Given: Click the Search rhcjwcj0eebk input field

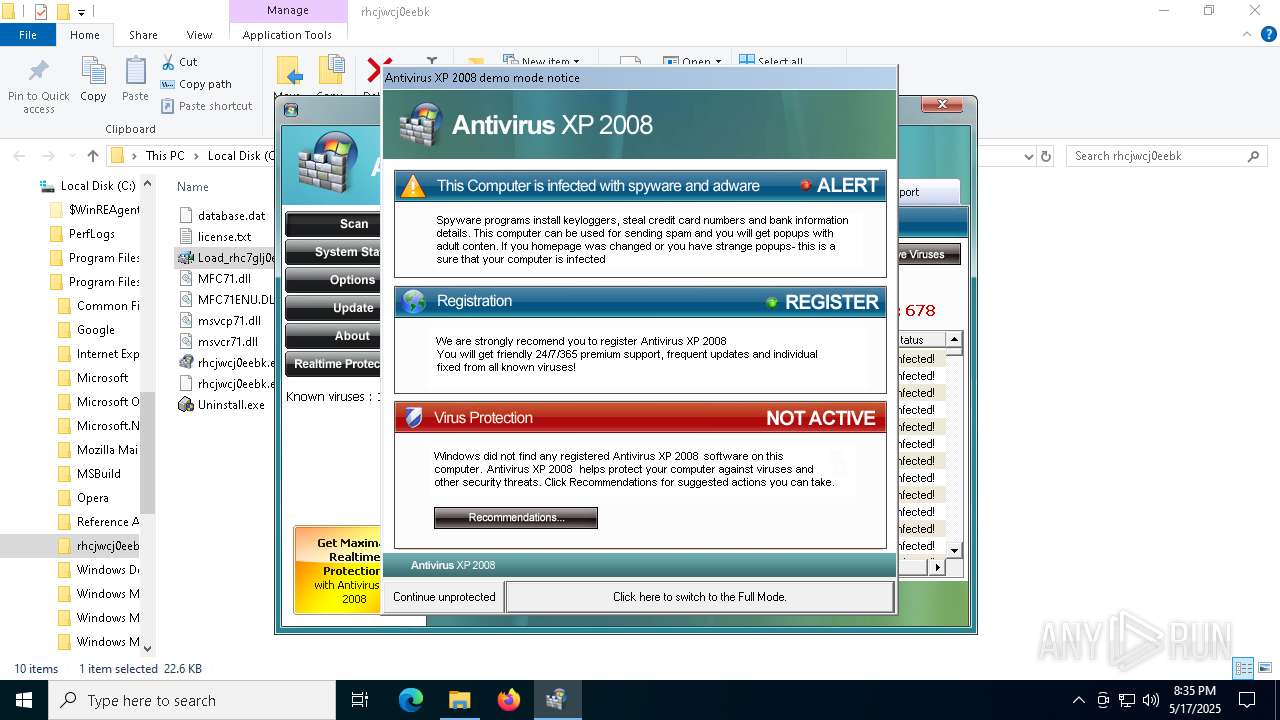Looking at the screenshot, I should pos(1156,156).
